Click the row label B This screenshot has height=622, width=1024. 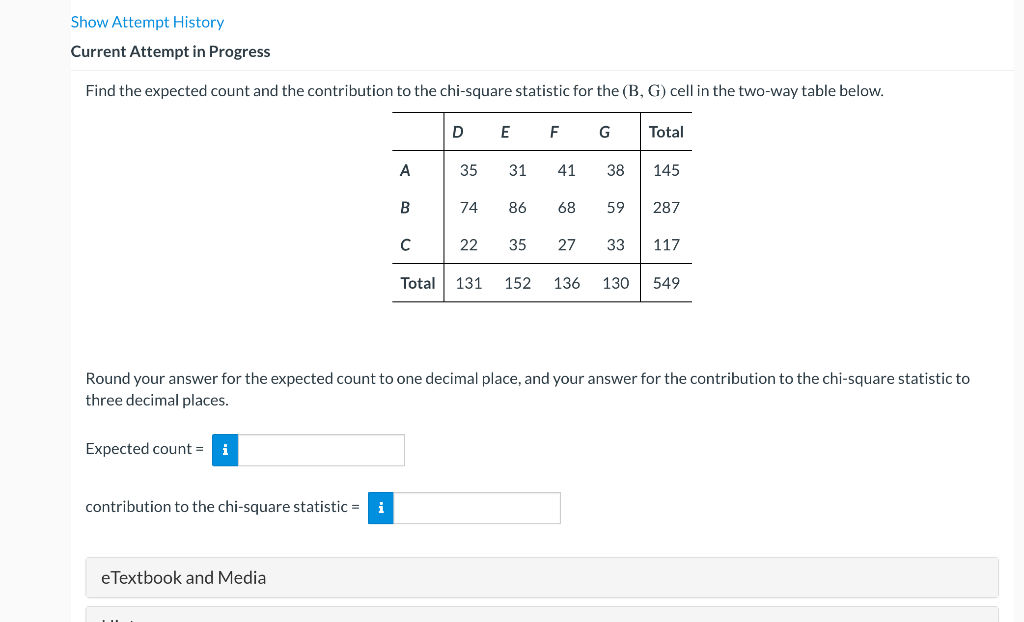point(404,207)
